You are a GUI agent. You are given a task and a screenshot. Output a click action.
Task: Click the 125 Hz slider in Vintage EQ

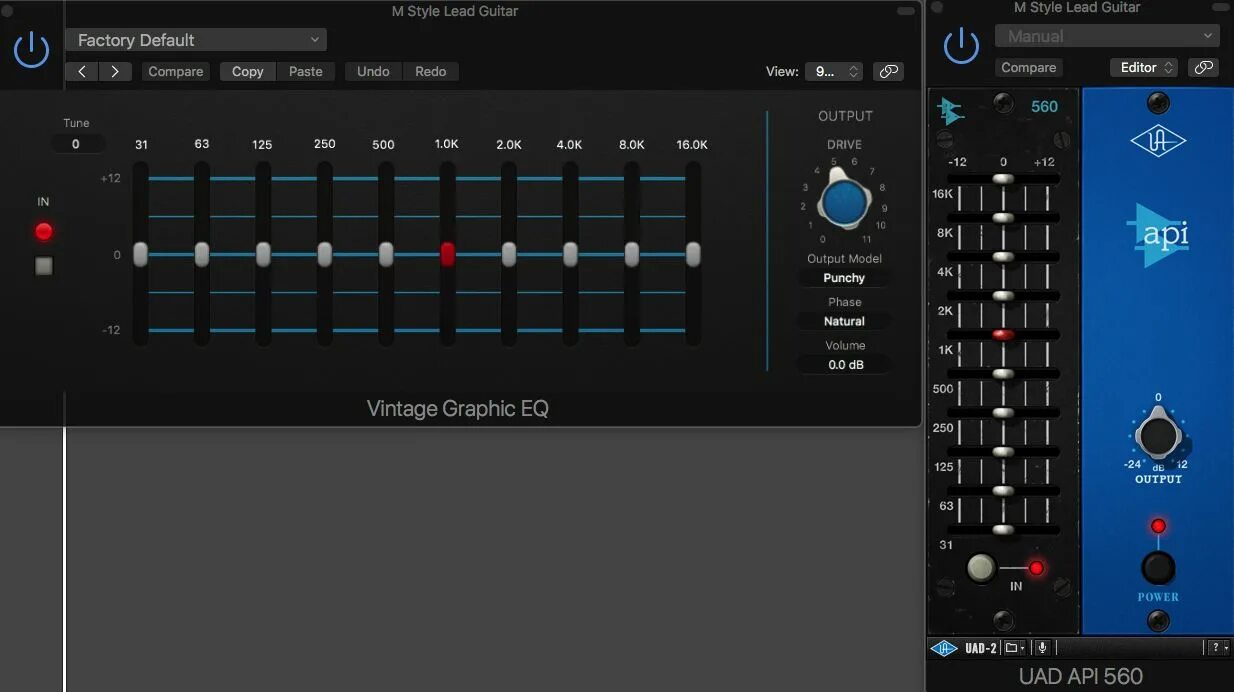263,254
